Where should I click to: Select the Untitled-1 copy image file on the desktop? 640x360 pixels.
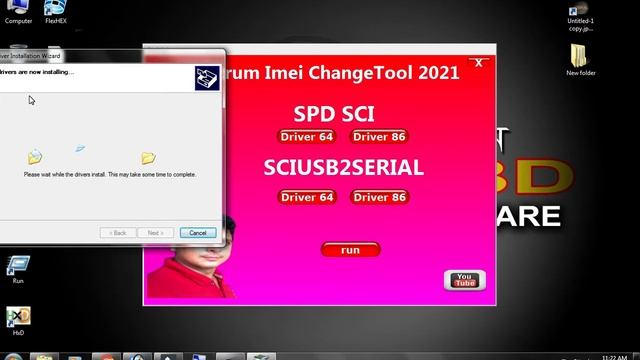[x=580, y=16]
